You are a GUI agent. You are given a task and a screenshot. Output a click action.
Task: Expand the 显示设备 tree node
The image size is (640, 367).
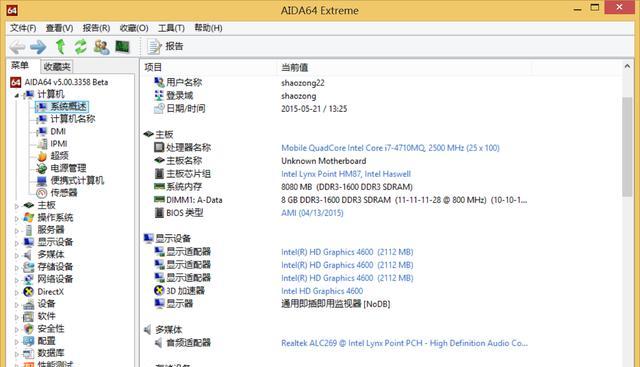17,243
